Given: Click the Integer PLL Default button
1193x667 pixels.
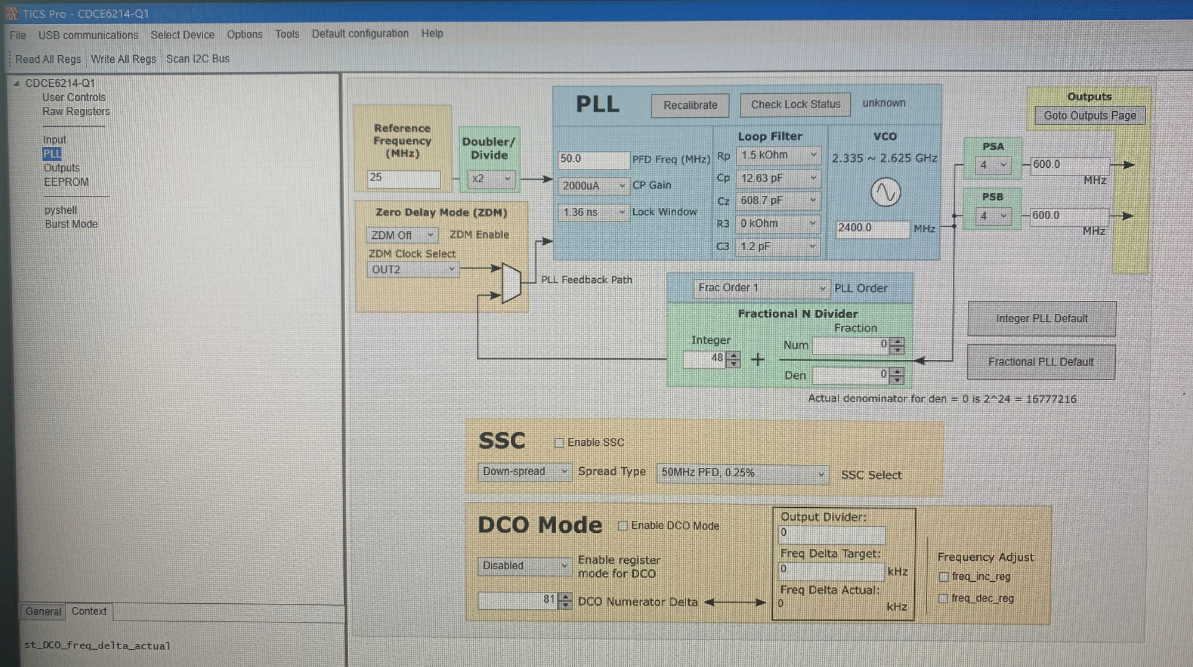Looking at the screenshot, I should tap(1042, 319).
